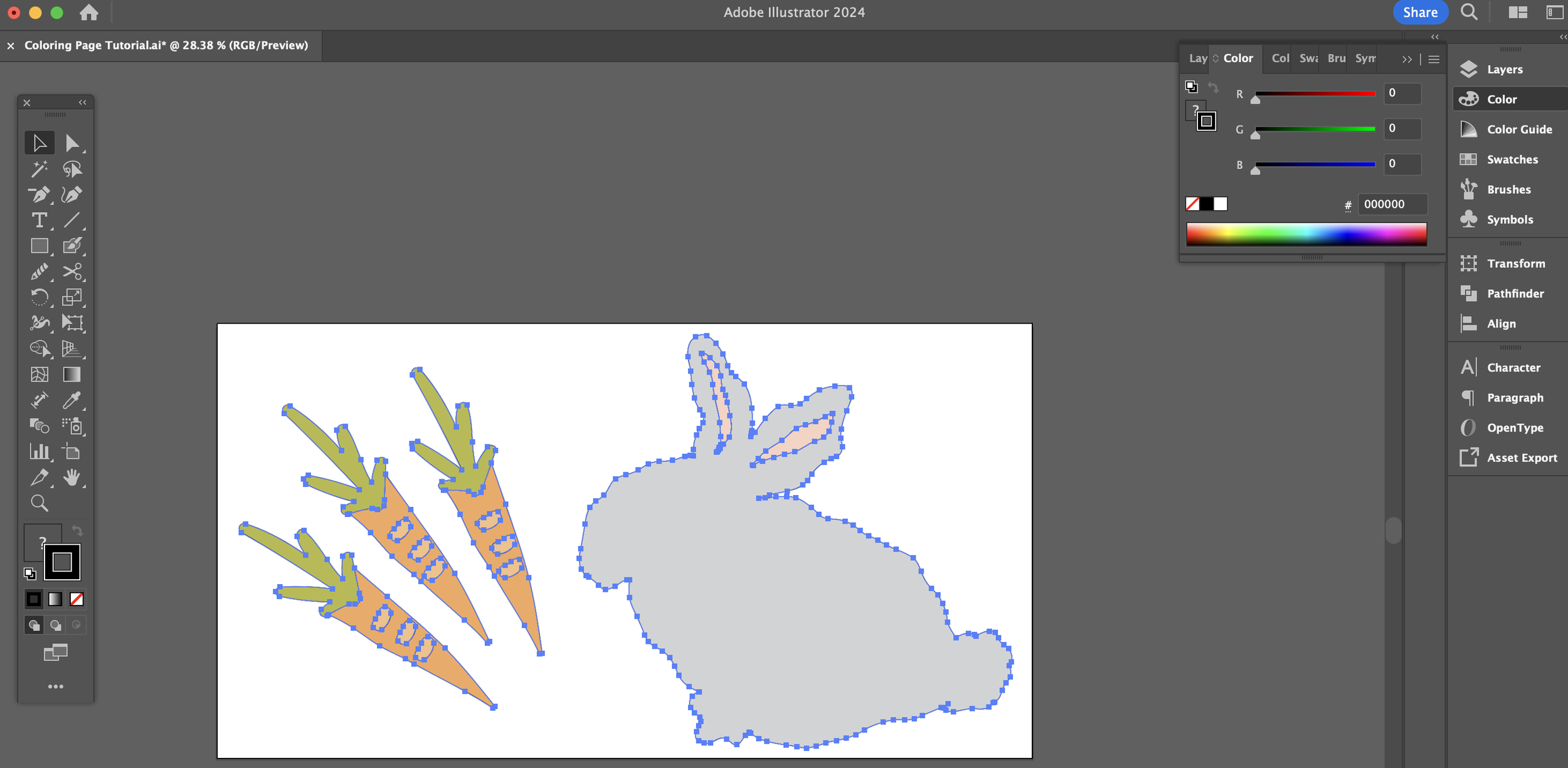This screenshot has height=768, width=1568.
Task: Select the Magic Wand tool
Action: 40,169
